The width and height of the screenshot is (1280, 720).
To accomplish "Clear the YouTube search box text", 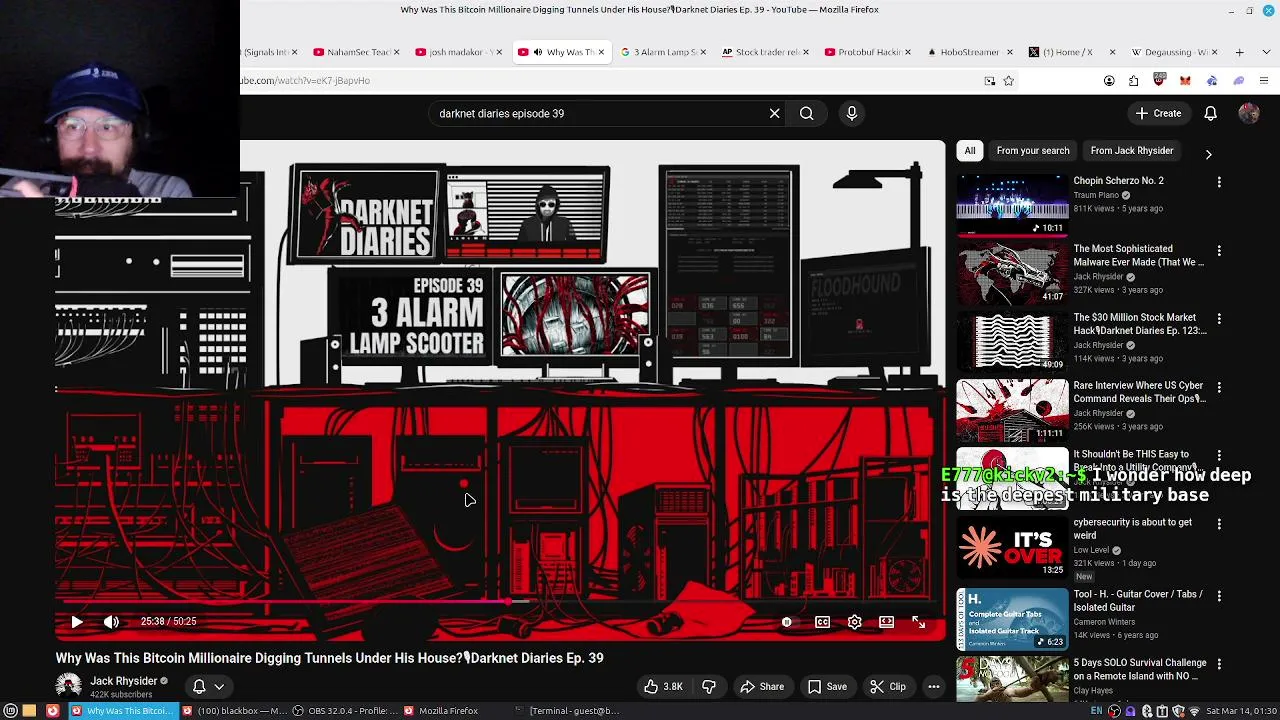I will point(774,113).
